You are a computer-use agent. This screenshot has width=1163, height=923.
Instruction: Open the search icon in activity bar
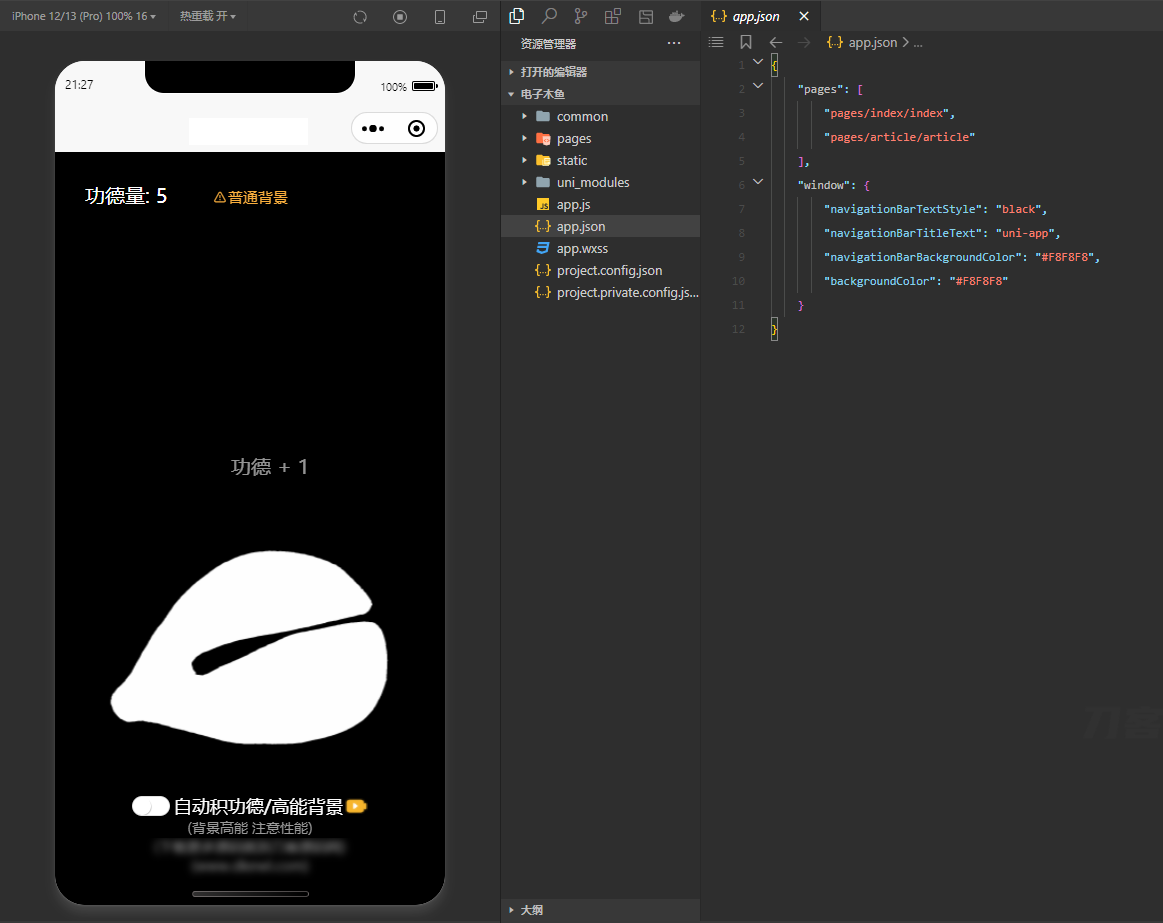549,16
